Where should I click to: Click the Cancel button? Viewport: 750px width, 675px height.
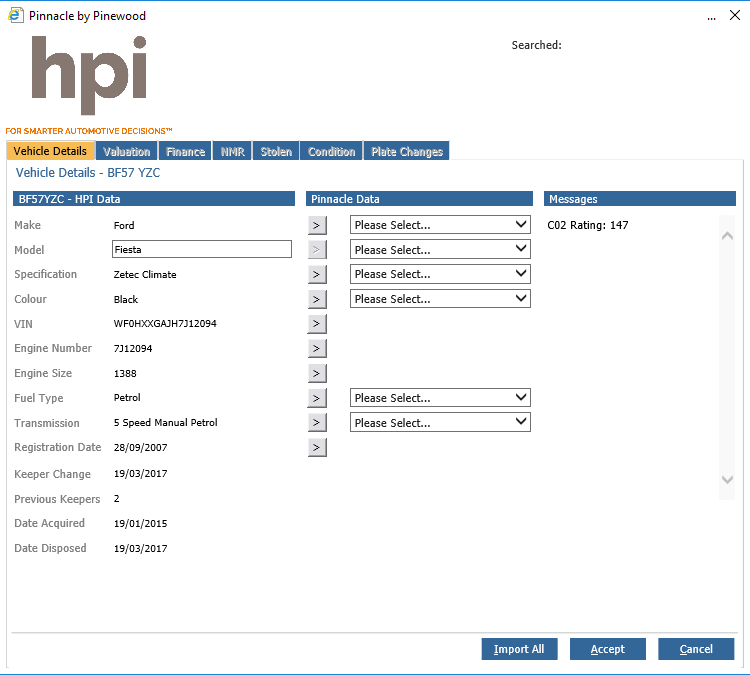[696, 649]
